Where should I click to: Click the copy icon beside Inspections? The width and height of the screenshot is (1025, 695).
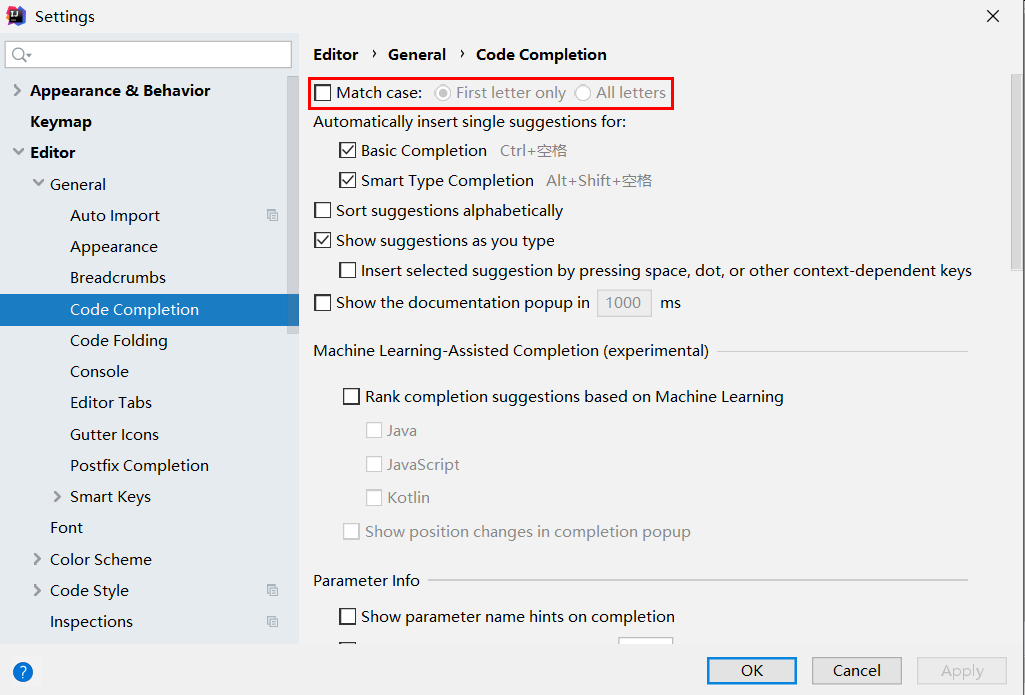[272, 621]
